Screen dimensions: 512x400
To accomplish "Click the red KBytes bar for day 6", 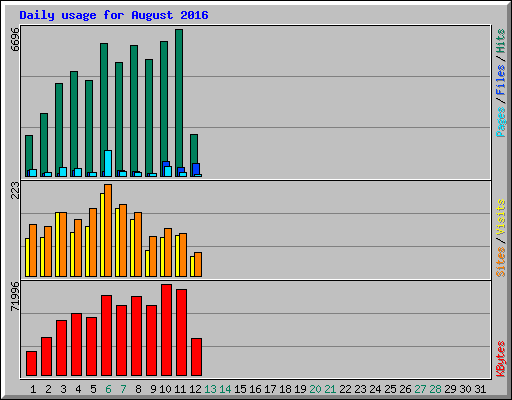I will tap(106, 335).
